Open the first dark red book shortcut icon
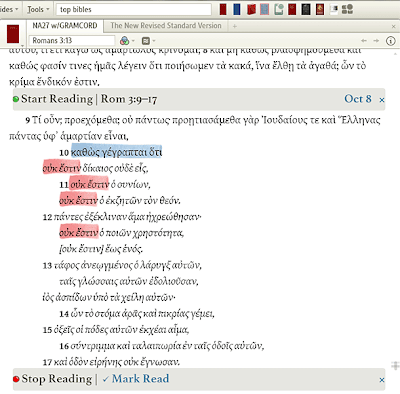 (x=223, y=9)
